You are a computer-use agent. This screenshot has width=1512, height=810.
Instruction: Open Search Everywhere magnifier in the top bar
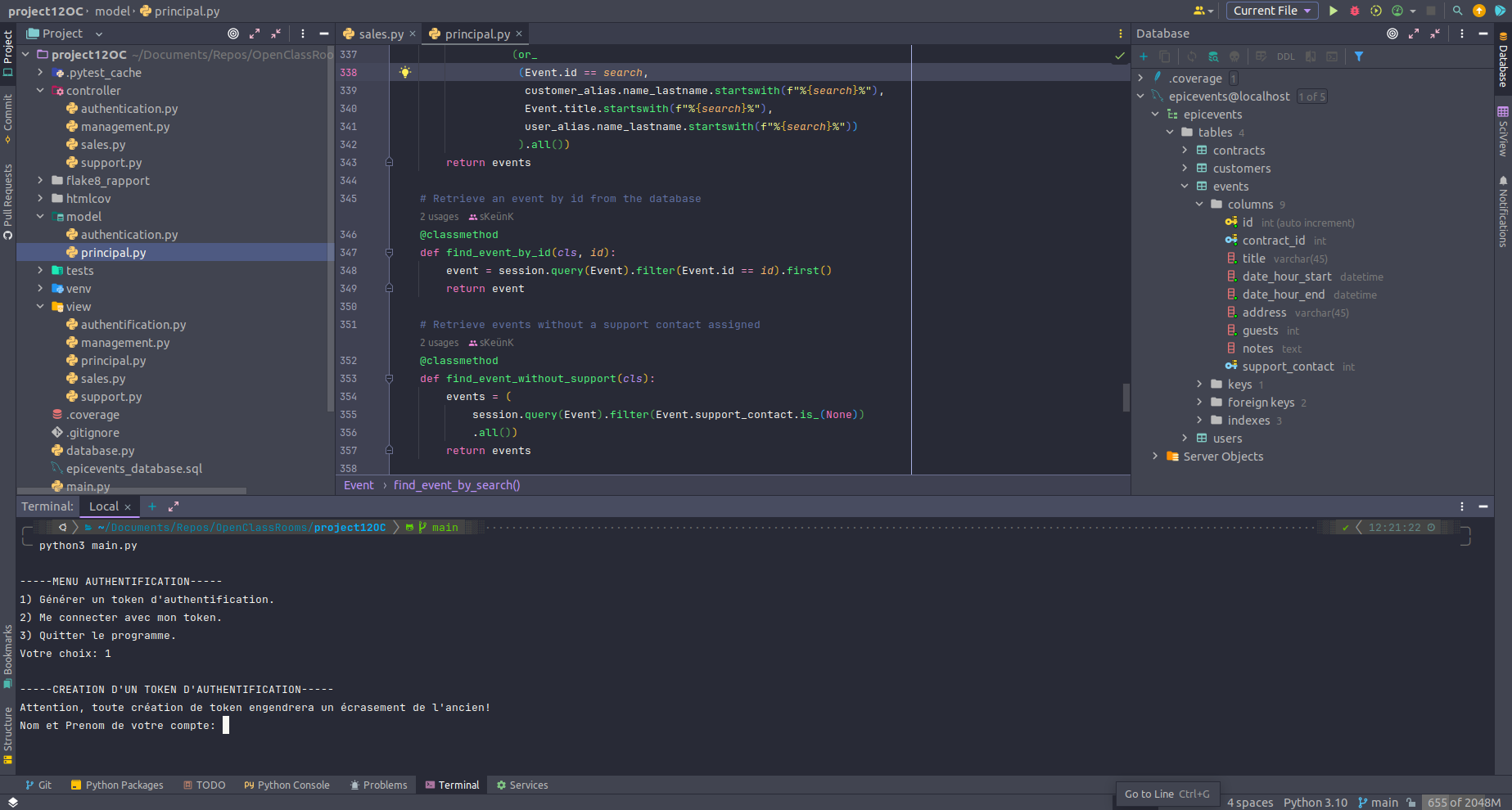(1457, 11)
